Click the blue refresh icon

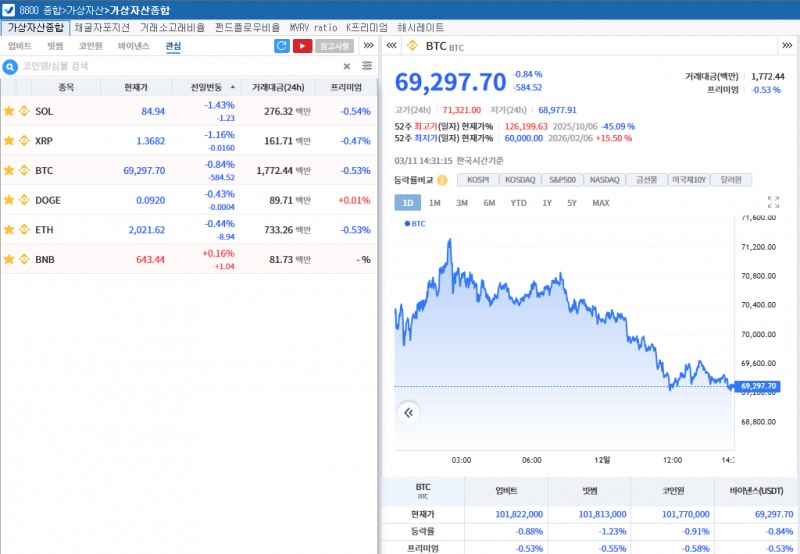click(x=282, y=46)
